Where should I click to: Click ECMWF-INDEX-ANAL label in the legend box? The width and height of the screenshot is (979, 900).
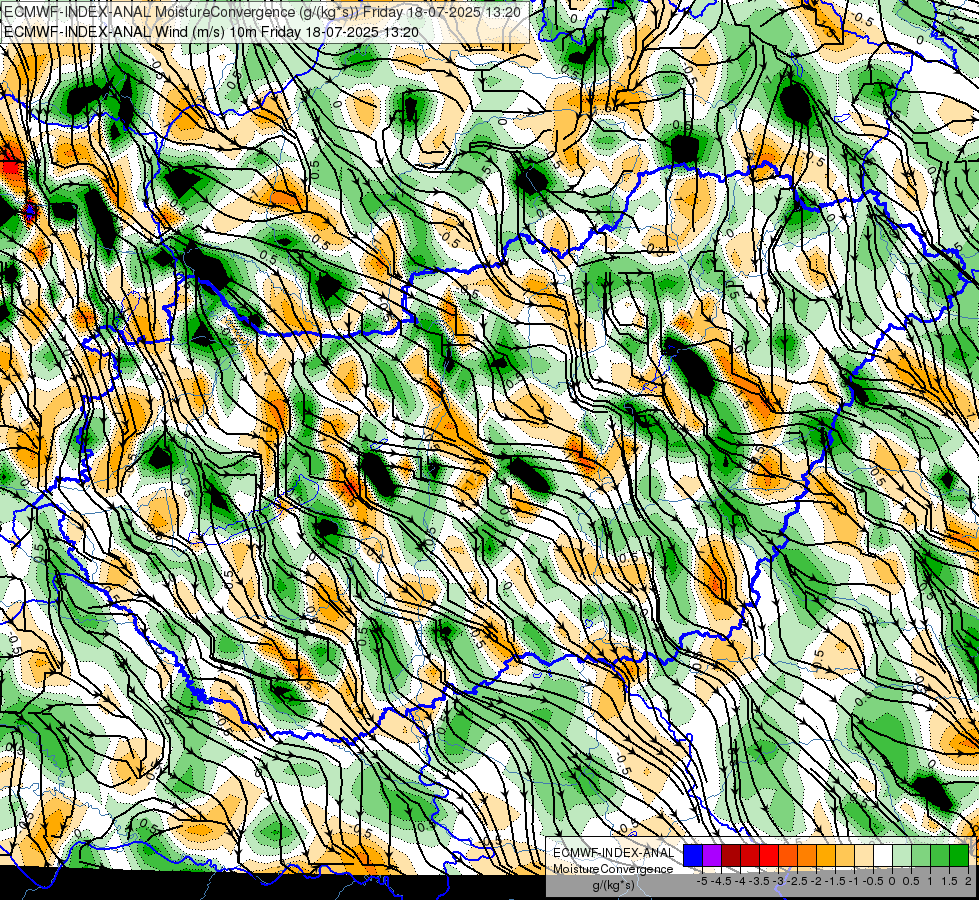click(x=614, y=853)
